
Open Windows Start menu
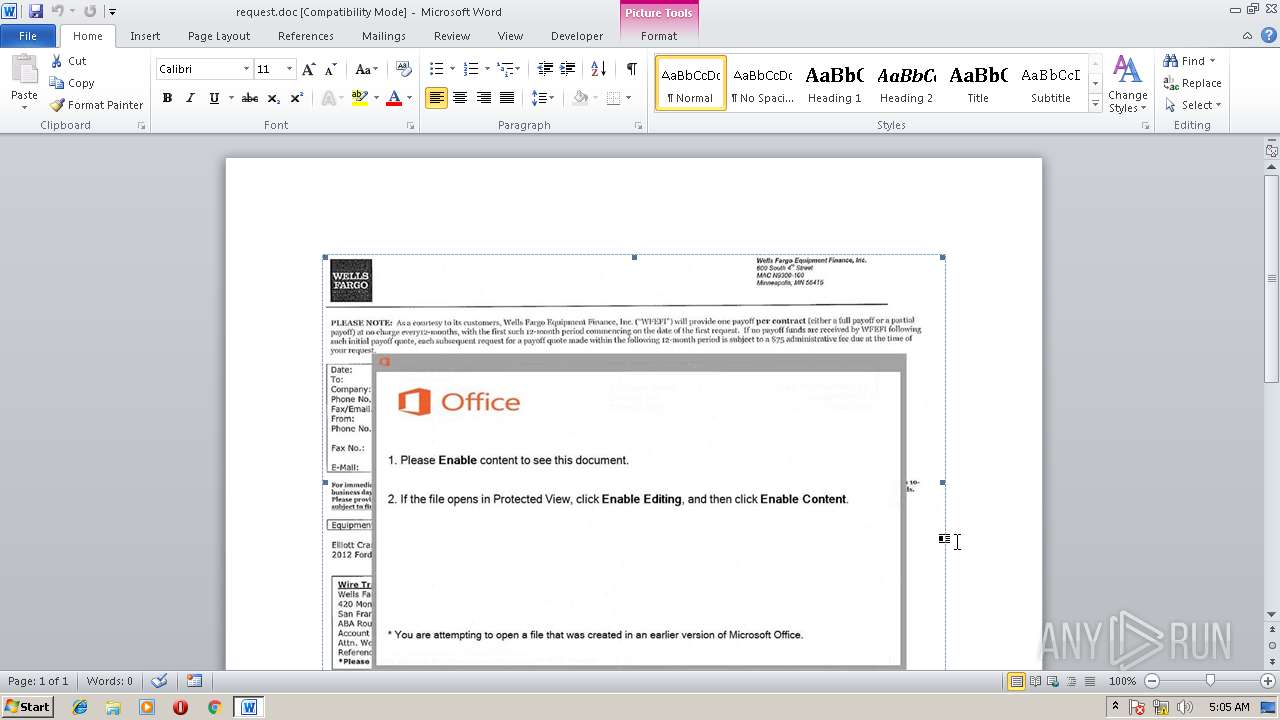27,707
